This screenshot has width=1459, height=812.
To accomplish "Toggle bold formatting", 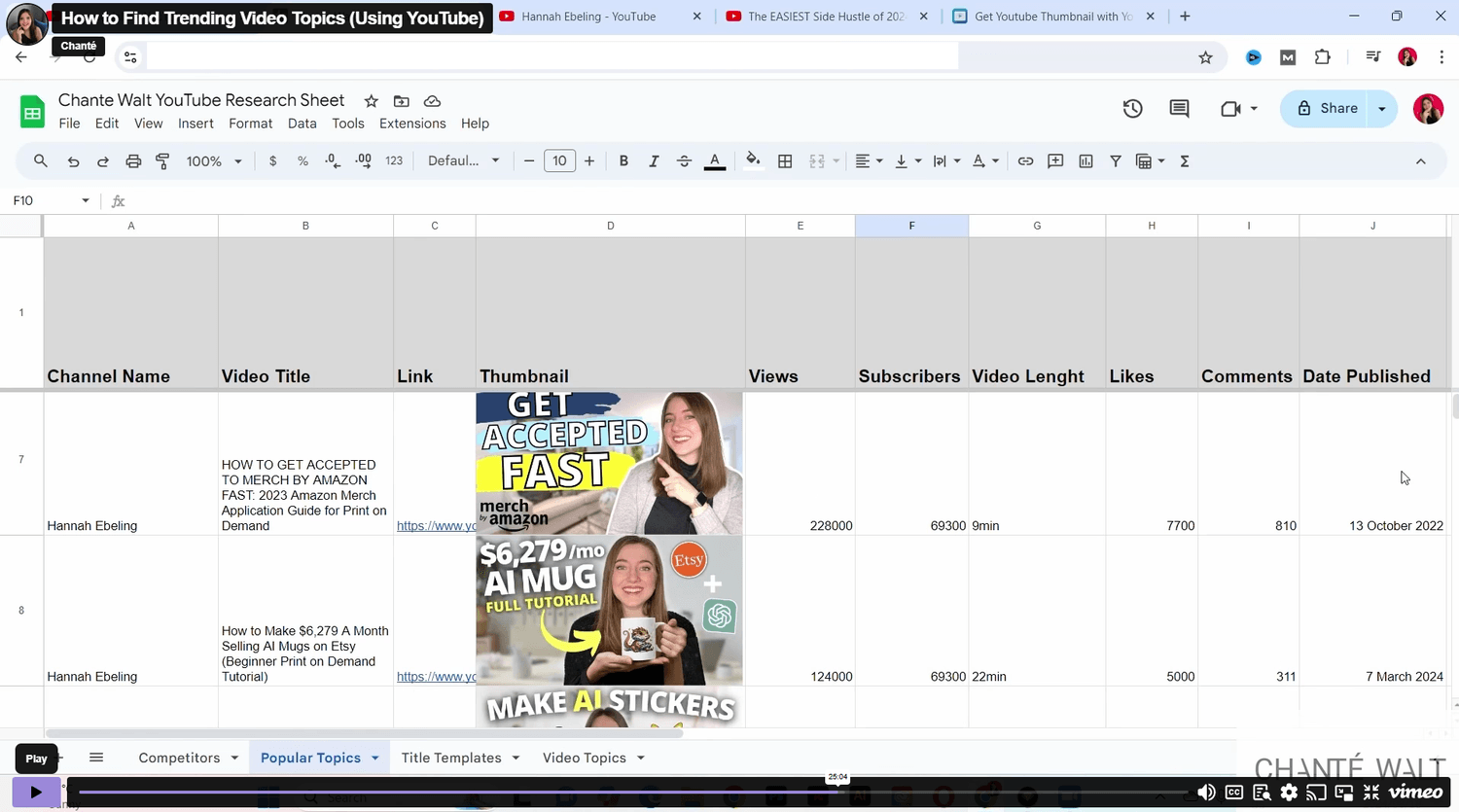I will (x=623, y=161).
